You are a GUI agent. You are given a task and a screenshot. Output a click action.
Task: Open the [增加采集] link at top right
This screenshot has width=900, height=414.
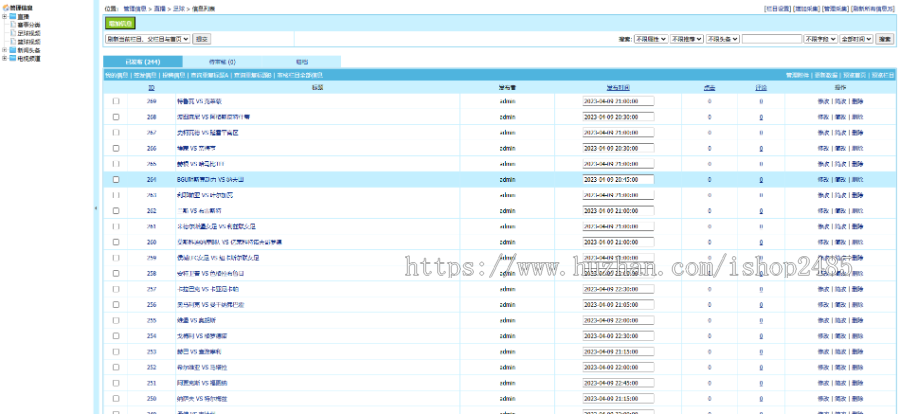(806, 9)
